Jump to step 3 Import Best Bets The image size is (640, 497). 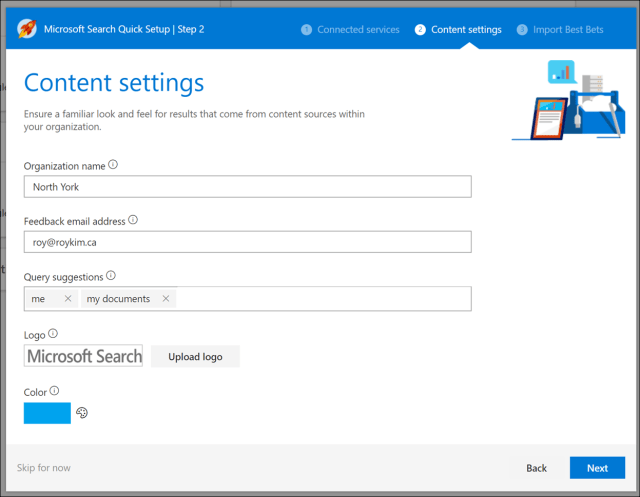[x=560, y=30]
